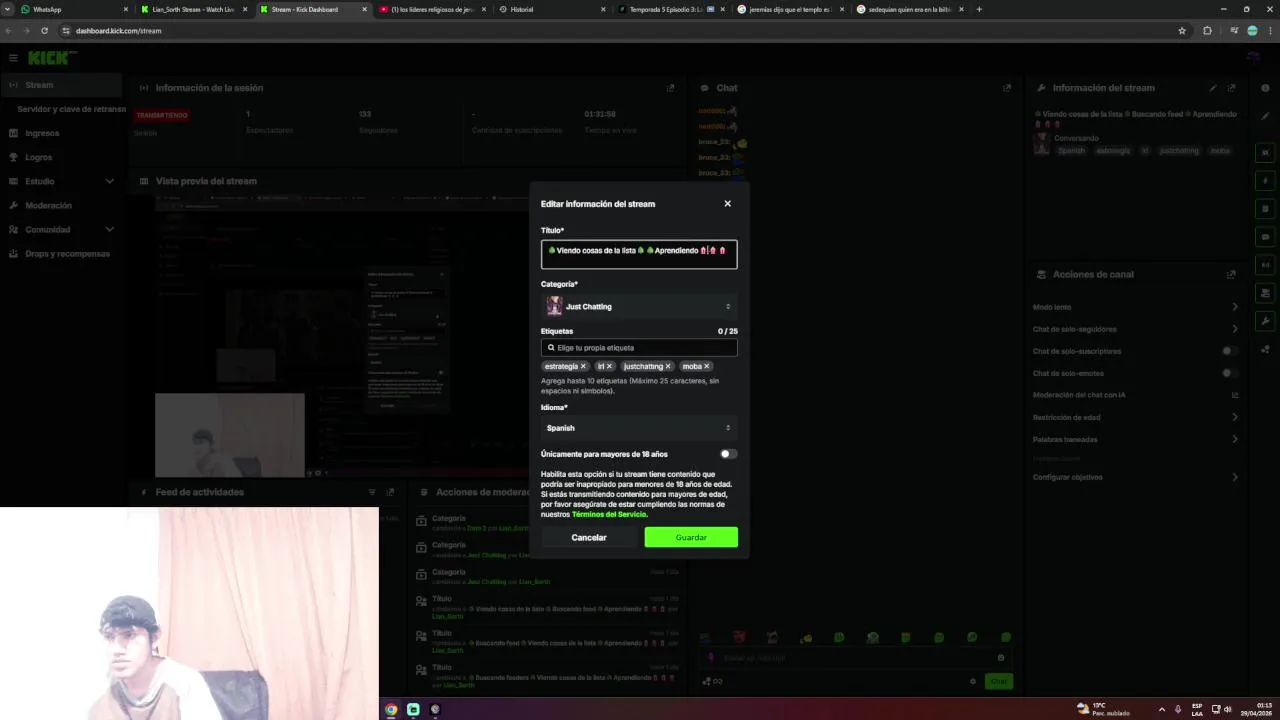
Task: Reload the page
Action: pos(44,31)
